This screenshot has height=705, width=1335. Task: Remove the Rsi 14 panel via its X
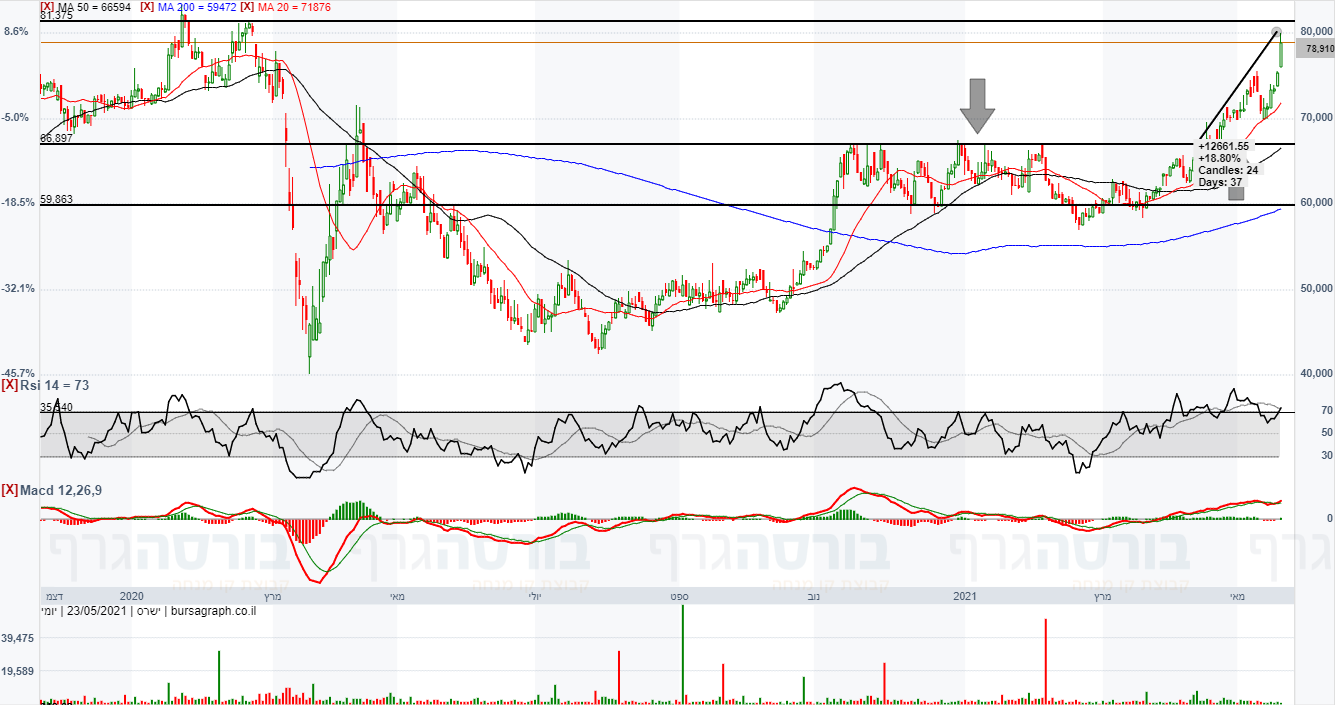point(9,385)
